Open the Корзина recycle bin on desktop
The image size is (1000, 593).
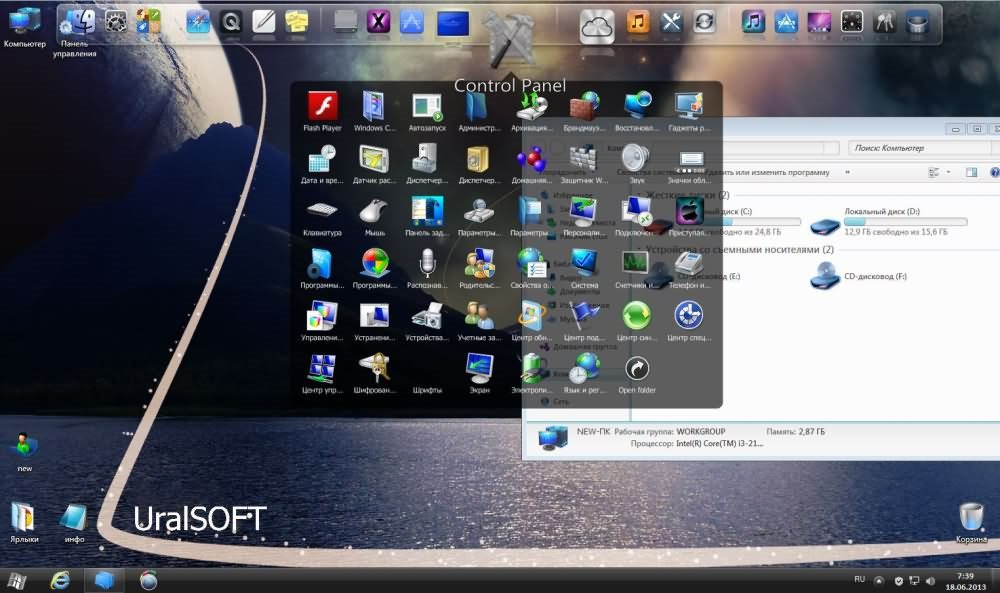point(970,518)
